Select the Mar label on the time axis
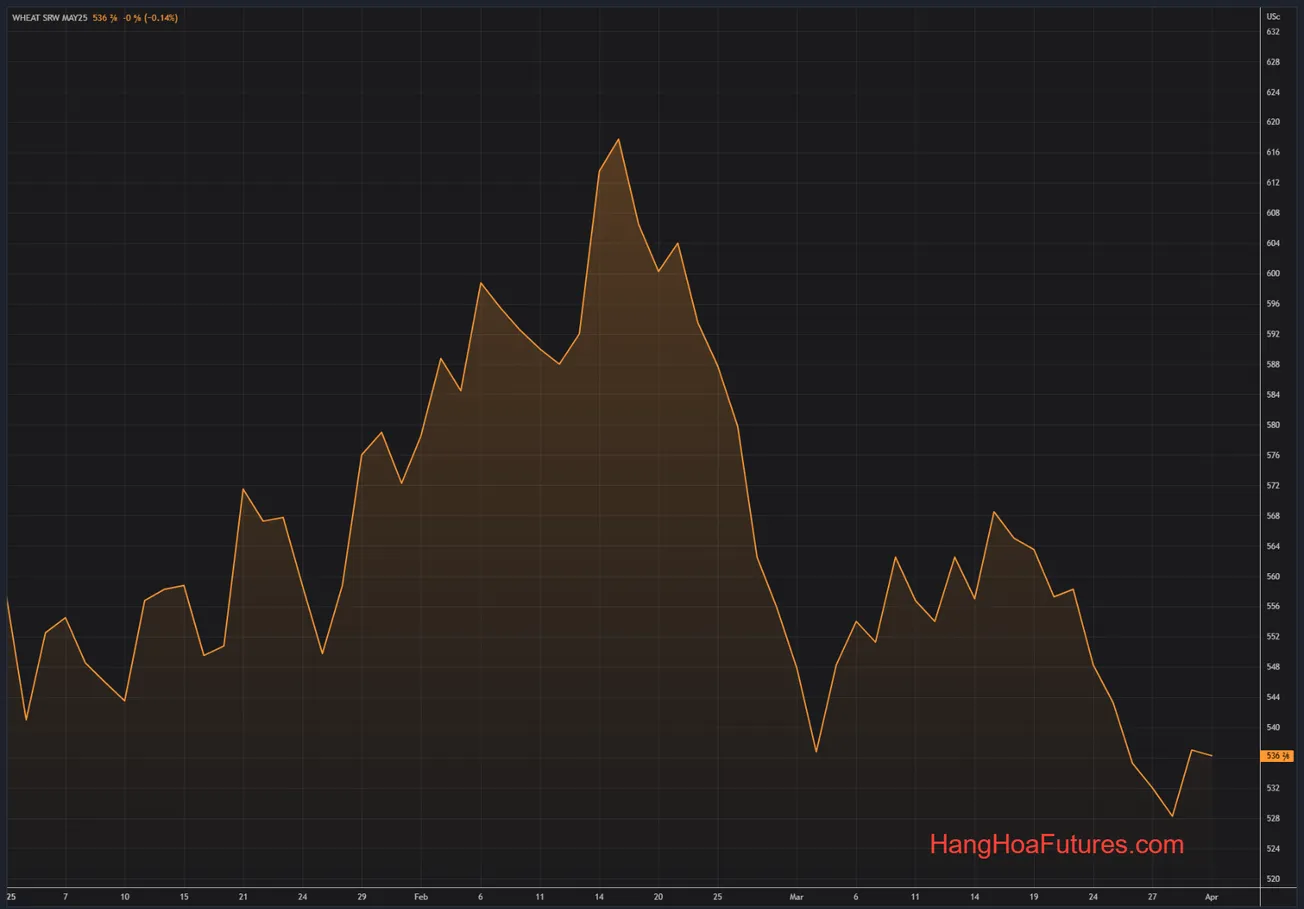The image size is (1304, 909). tap(797, 897)
